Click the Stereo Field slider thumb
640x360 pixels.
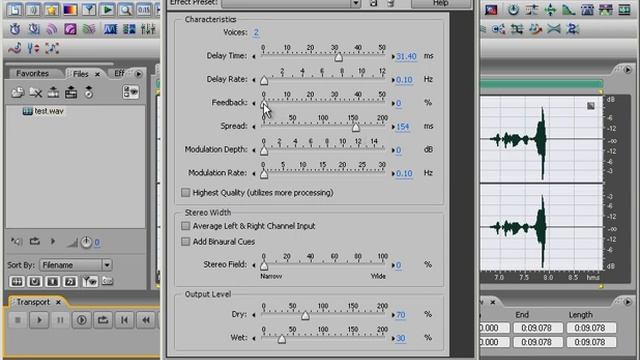point(264,266)
